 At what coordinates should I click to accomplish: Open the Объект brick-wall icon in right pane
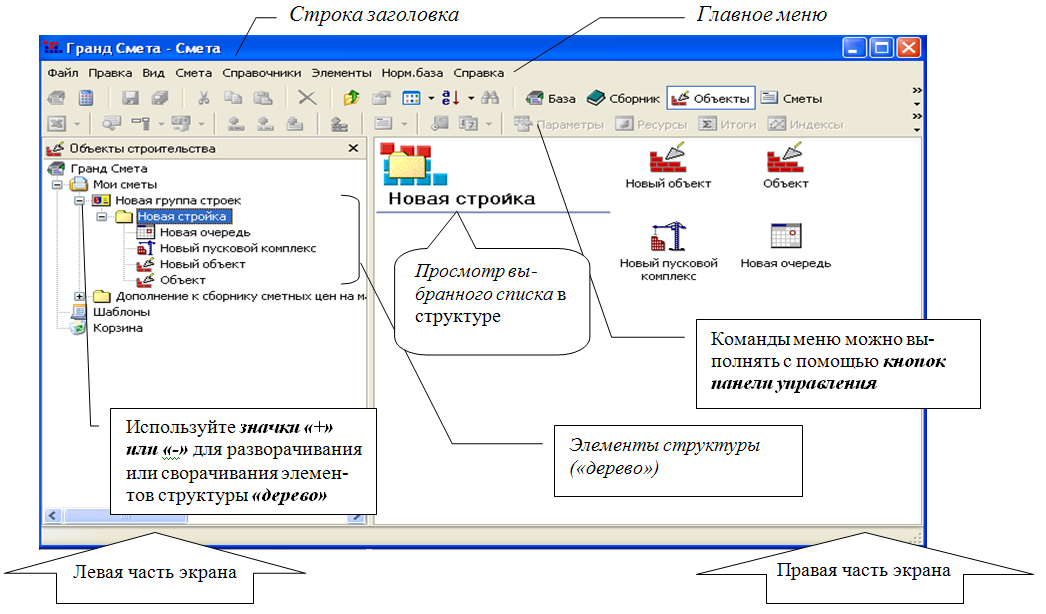point(785,167)
